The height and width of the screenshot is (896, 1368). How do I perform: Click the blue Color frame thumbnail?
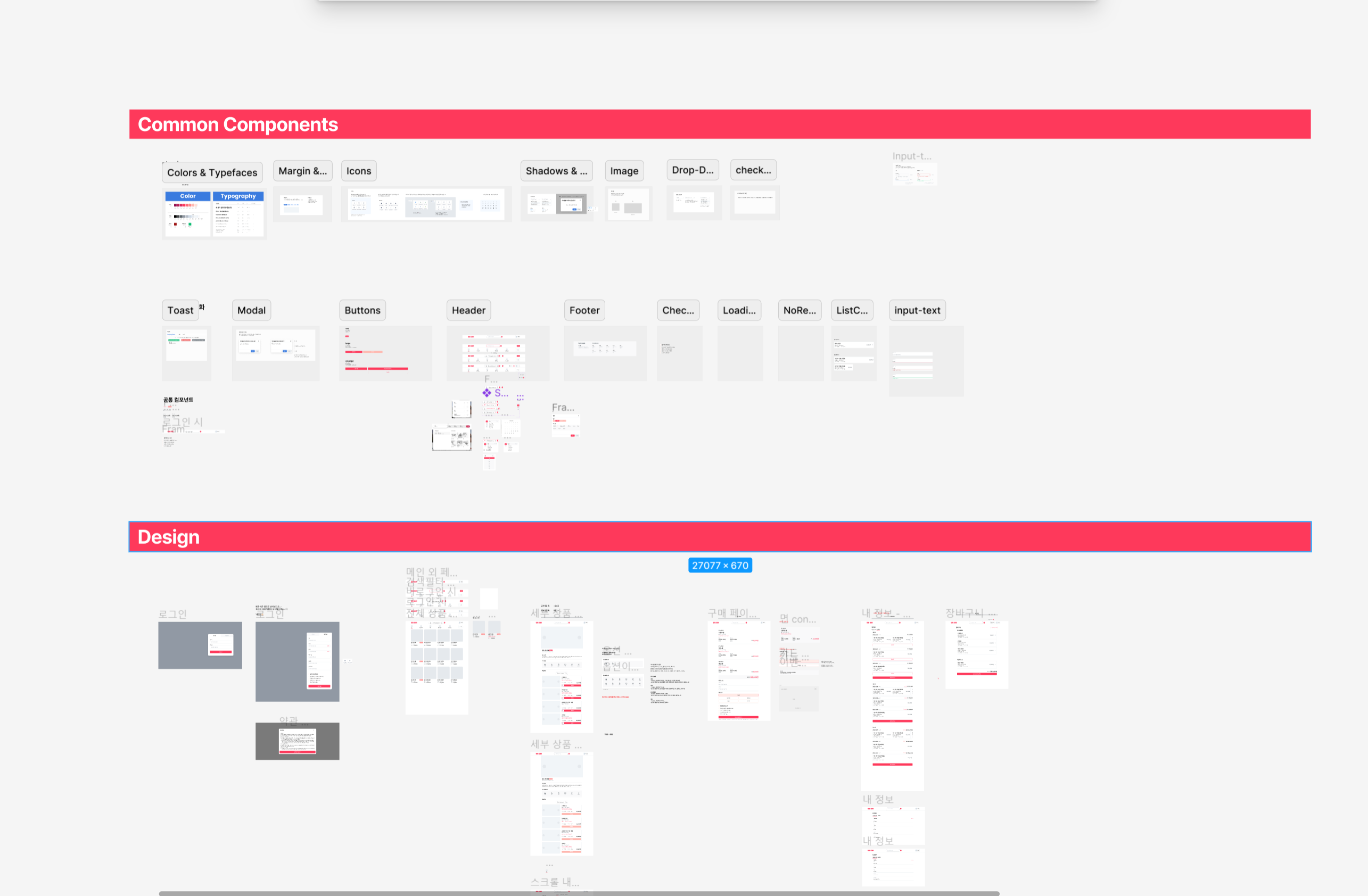pyautogui.click(x=187, y=214)
